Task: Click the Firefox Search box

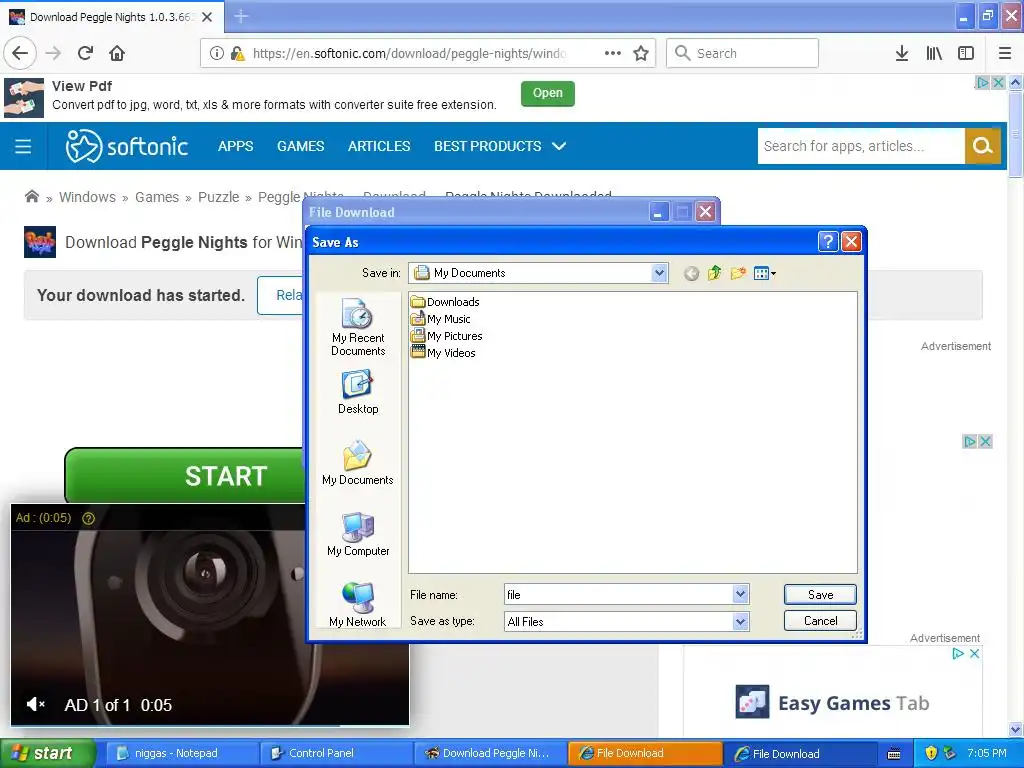Action: 742,54
